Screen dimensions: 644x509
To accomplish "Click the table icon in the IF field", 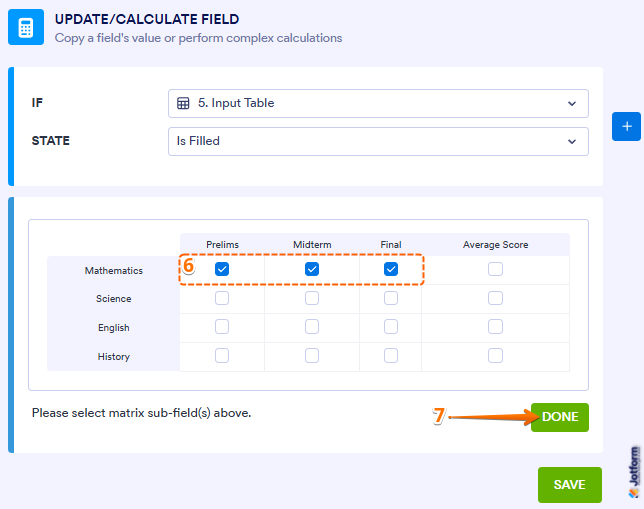I will click(x=183, y=103).
